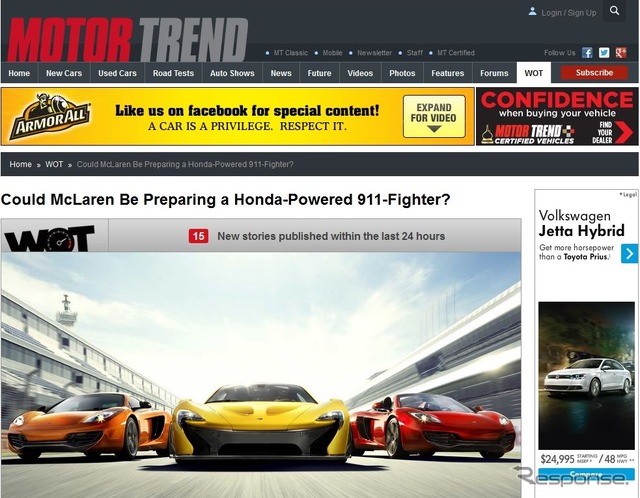Click the WOT speedometer logo
Viewport: 640px width, 498px height.
pyautogui.click(x=49, y=238)
